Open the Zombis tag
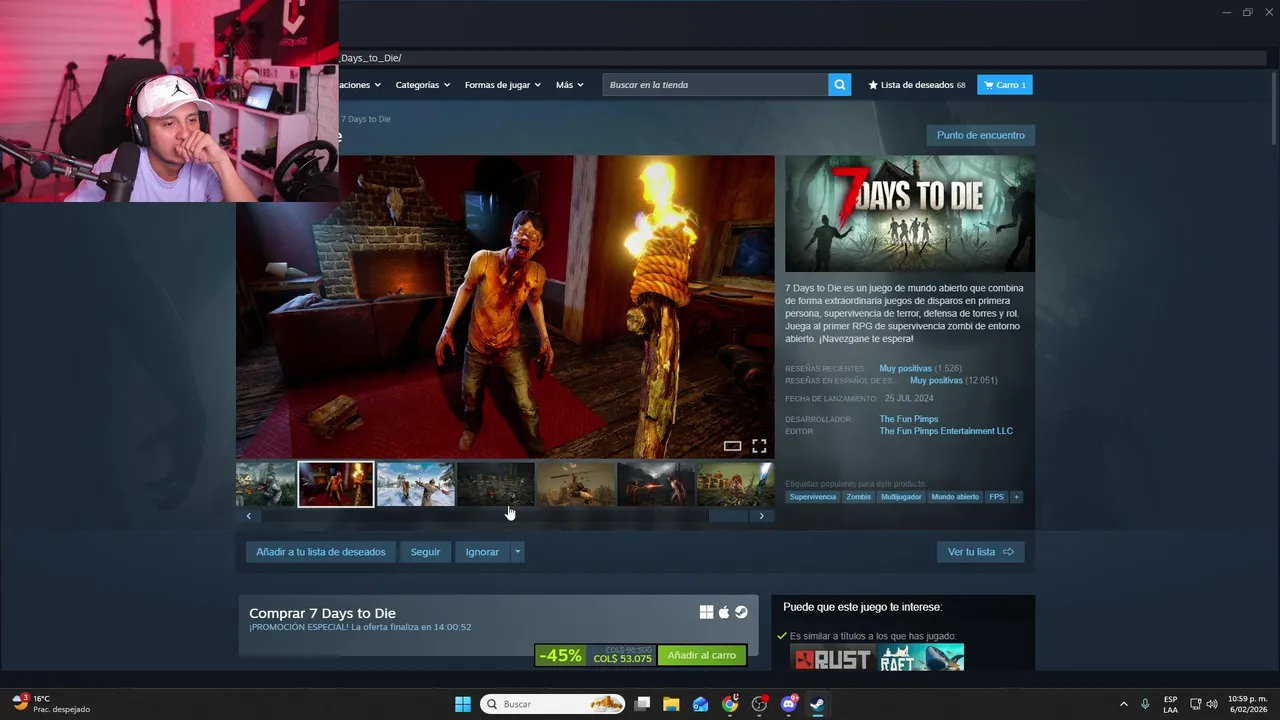The width and height of the screenshot is (1280, 720). [x=858, y=497]
